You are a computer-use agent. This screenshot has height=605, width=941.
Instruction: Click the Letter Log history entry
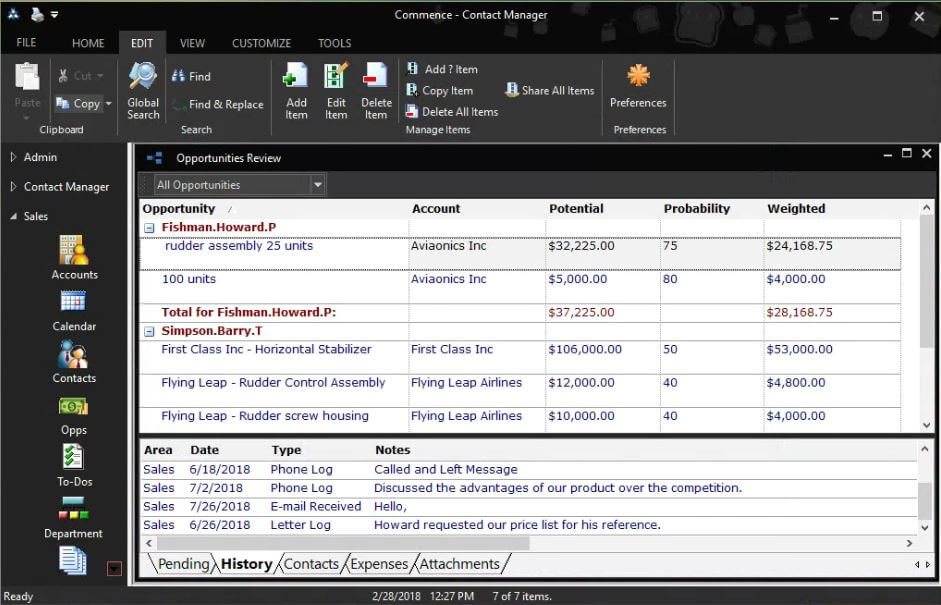tap(529, 525)
